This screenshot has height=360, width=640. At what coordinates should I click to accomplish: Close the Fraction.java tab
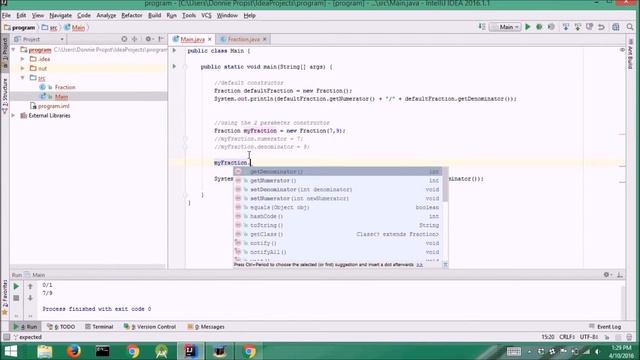pyautogui.click(x=264, y=39)
